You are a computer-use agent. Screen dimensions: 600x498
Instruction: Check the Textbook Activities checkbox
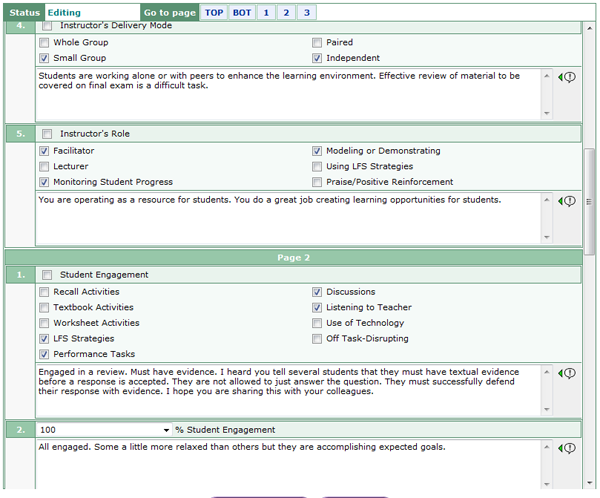(44, 307)
